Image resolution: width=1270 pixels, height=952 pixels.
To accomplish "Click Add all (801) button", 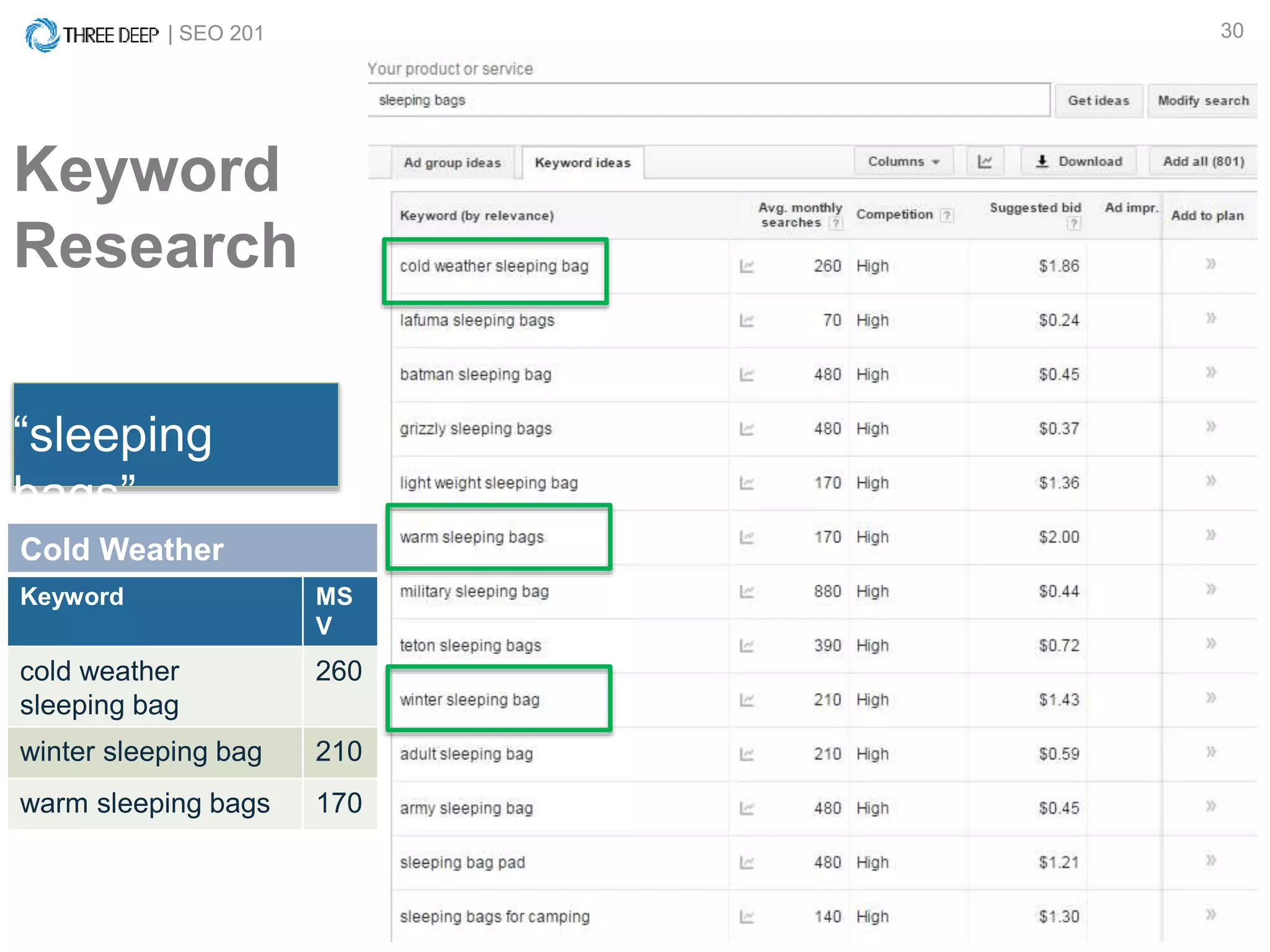I will 1203,162.
